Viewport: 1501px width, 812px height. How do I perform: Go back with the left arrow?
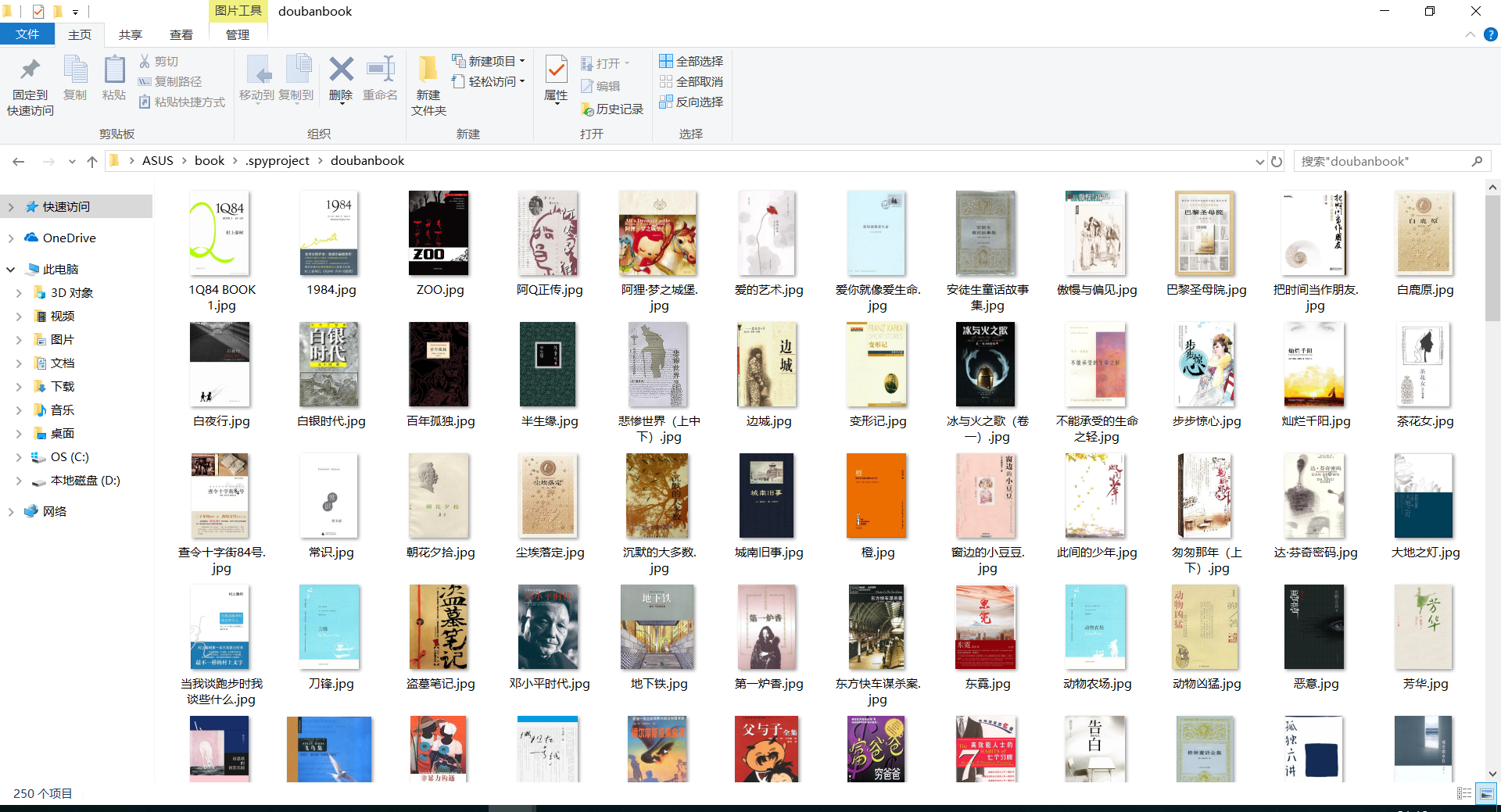coord(19,161)
